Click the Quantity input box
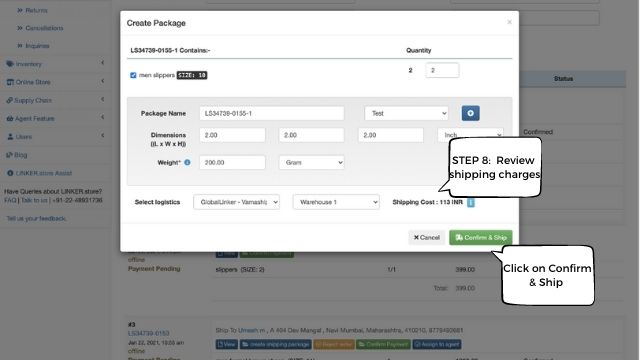Image resolution: width=640 pixels, height=360 pixels. tap(442, 70)
